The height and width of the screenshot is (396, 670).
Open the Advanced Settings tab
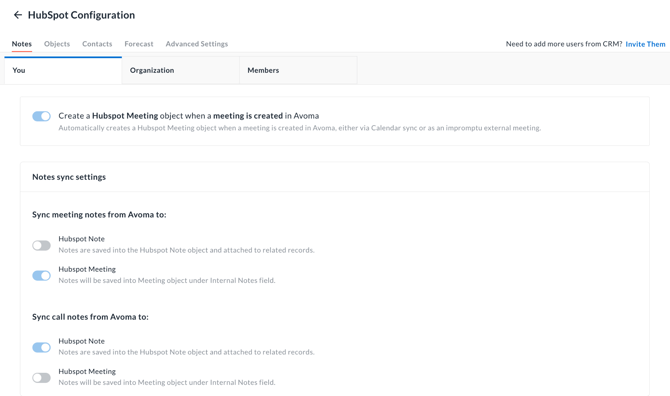197,44
